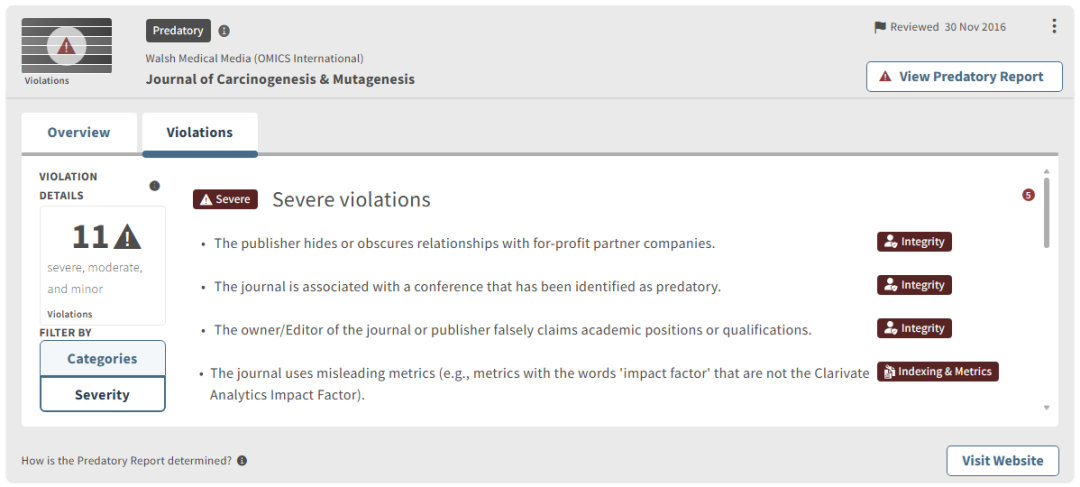Open the View Predatory Report button
This screenshot has height=487, width=1080.
964,76
